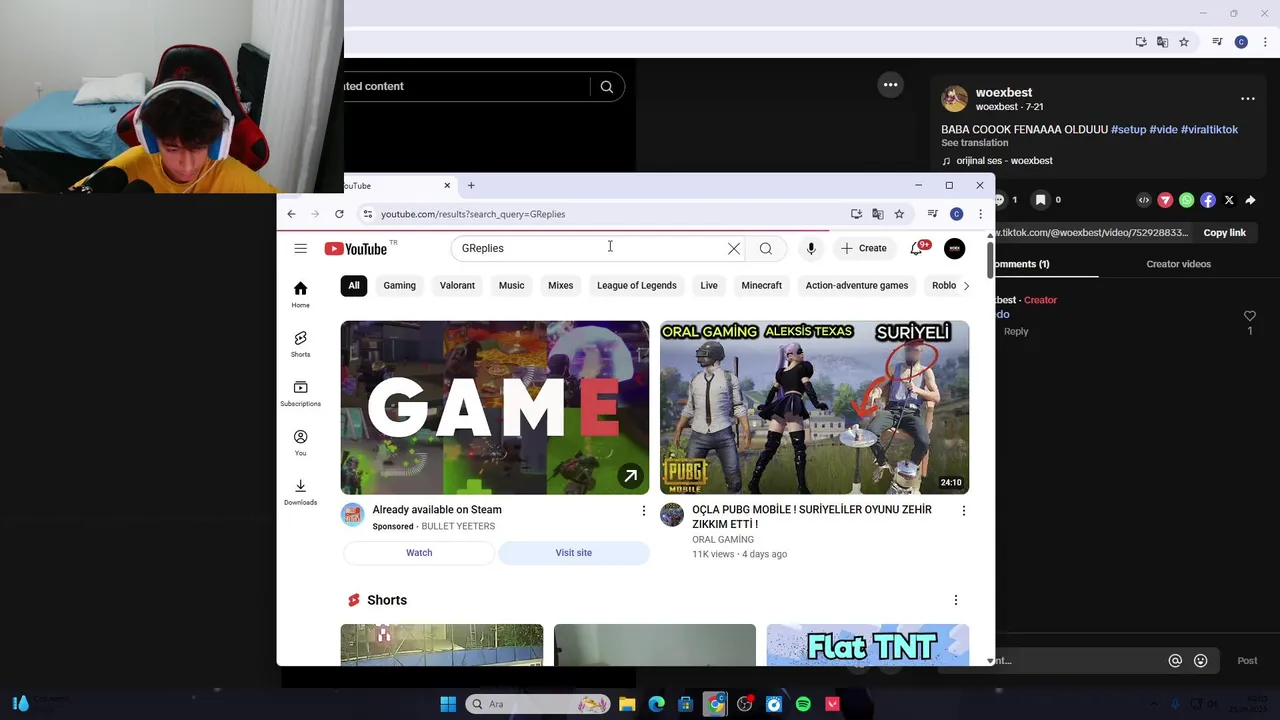Open Shorts in the YouTube sidebar

[300, 343]
